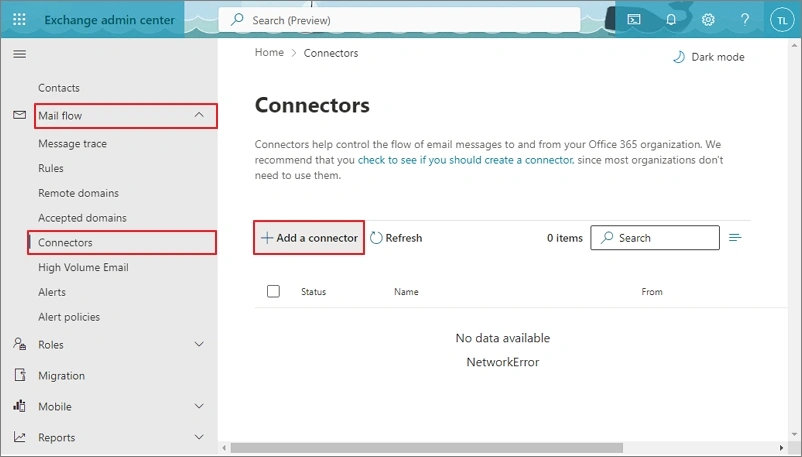
Task: Click the Reports chart icon
Action: (x=19, y=437)
